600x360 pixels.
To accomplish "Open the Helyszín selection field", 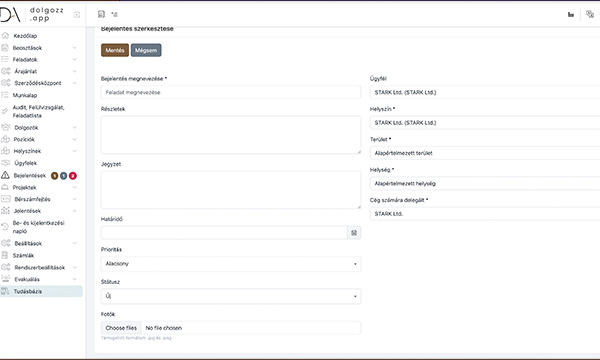I will 485,123.
